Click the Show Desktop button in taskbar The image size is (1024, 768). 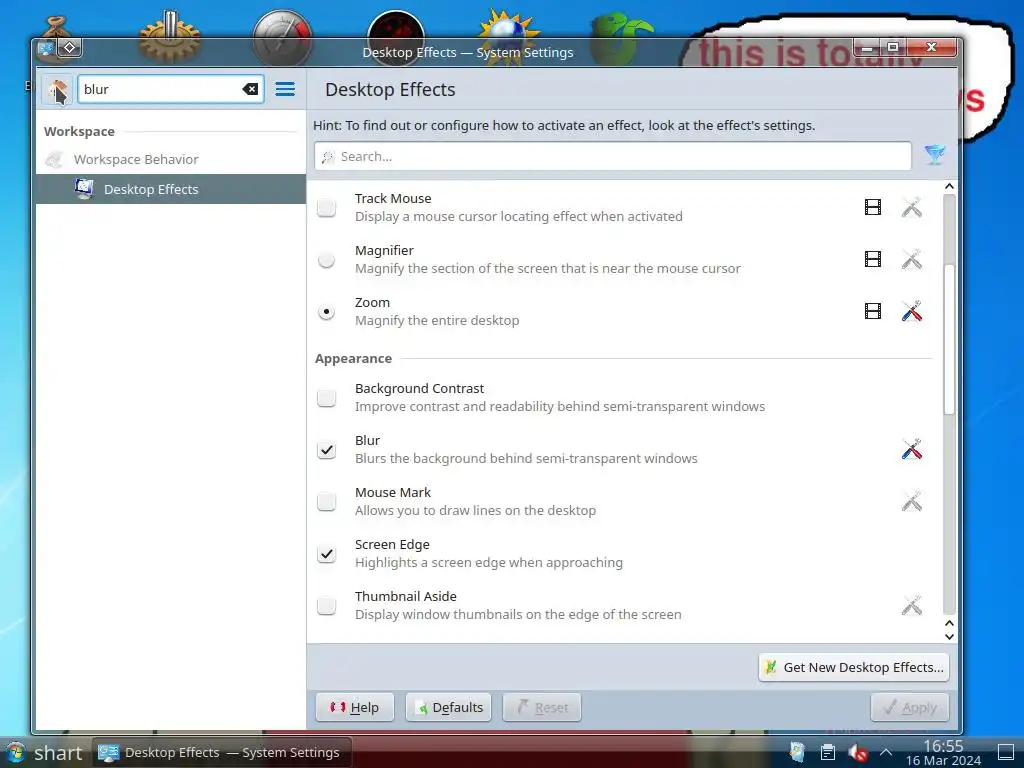click(x=1006, y=752)
